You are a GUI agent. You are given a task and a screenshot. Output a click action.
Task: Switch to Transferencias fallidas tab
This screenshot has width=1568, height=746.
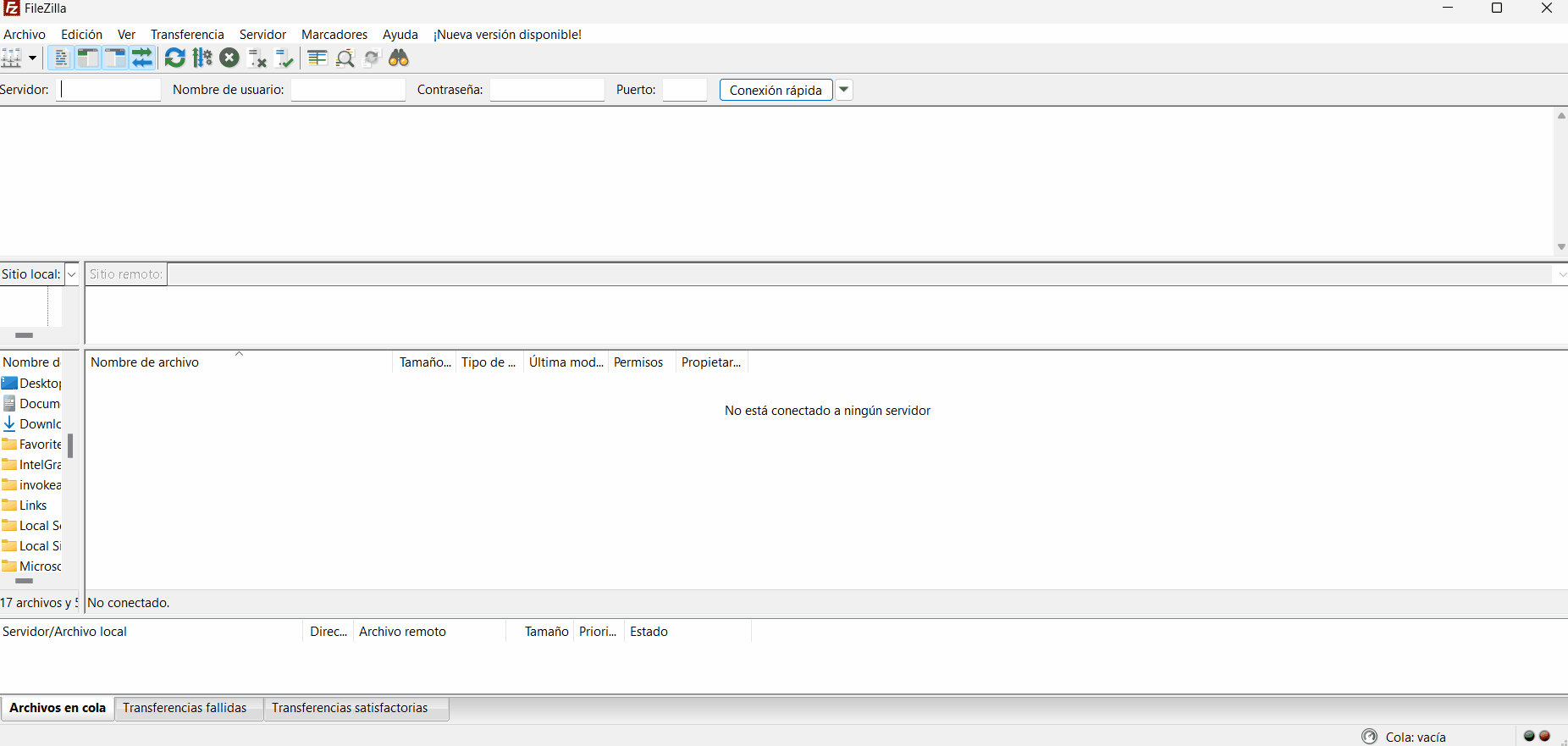[x=185, y=708]
